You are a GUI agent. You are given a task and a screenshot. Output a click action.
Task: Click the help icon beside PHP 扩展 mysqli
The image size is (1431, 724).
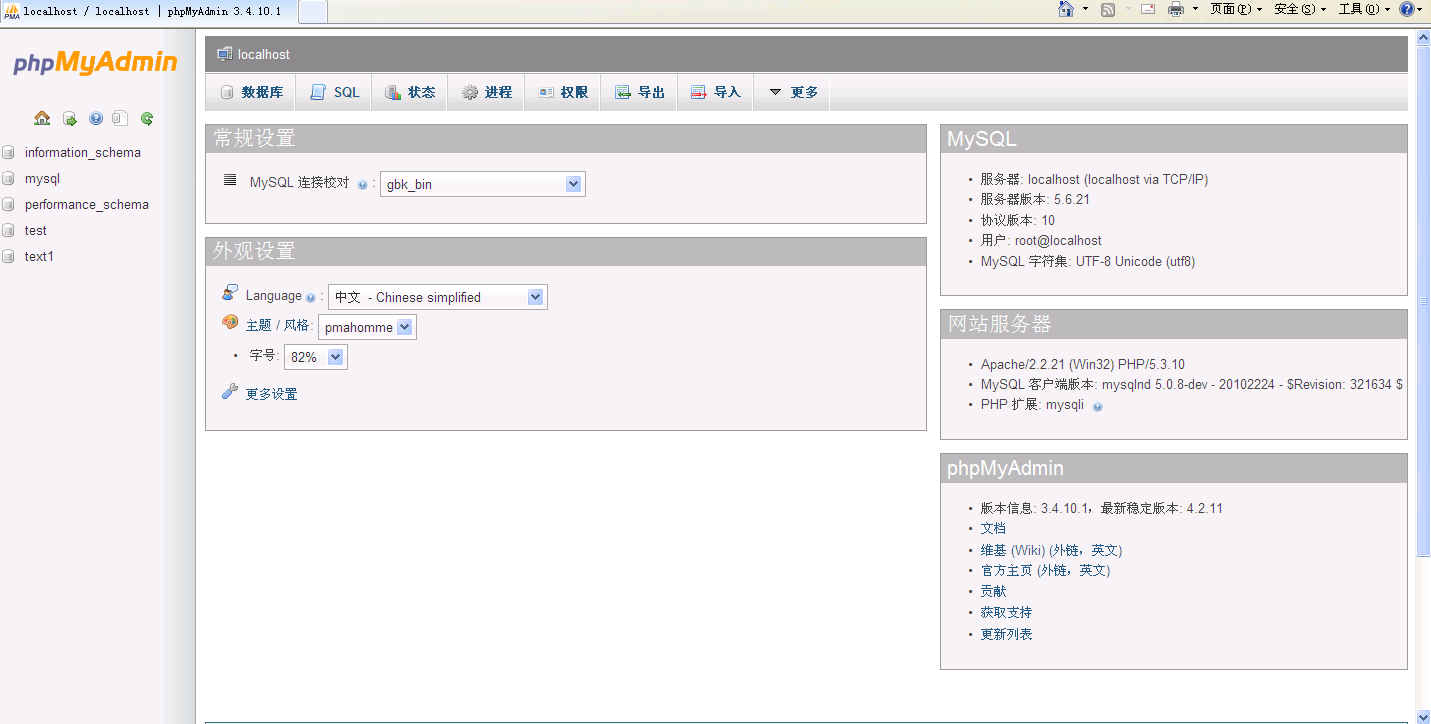click(x=1097, y=406)
